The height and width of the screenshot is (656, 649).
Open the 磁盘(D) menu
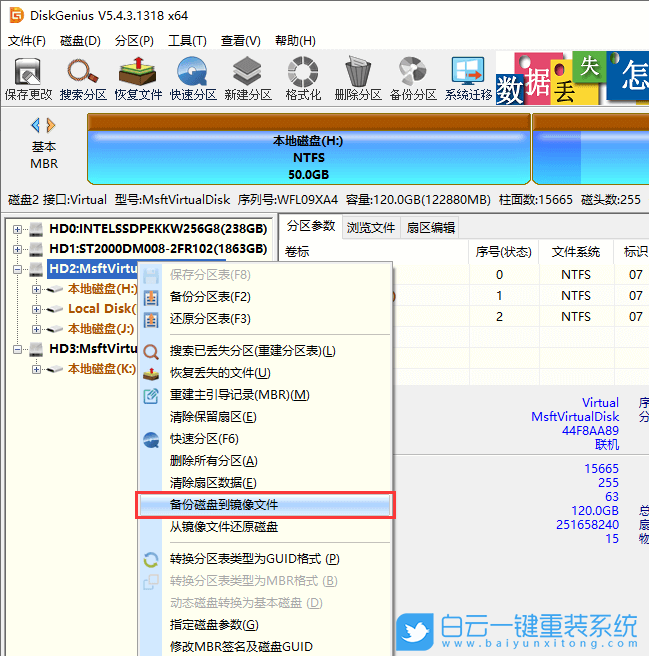[x=80, y=41]
